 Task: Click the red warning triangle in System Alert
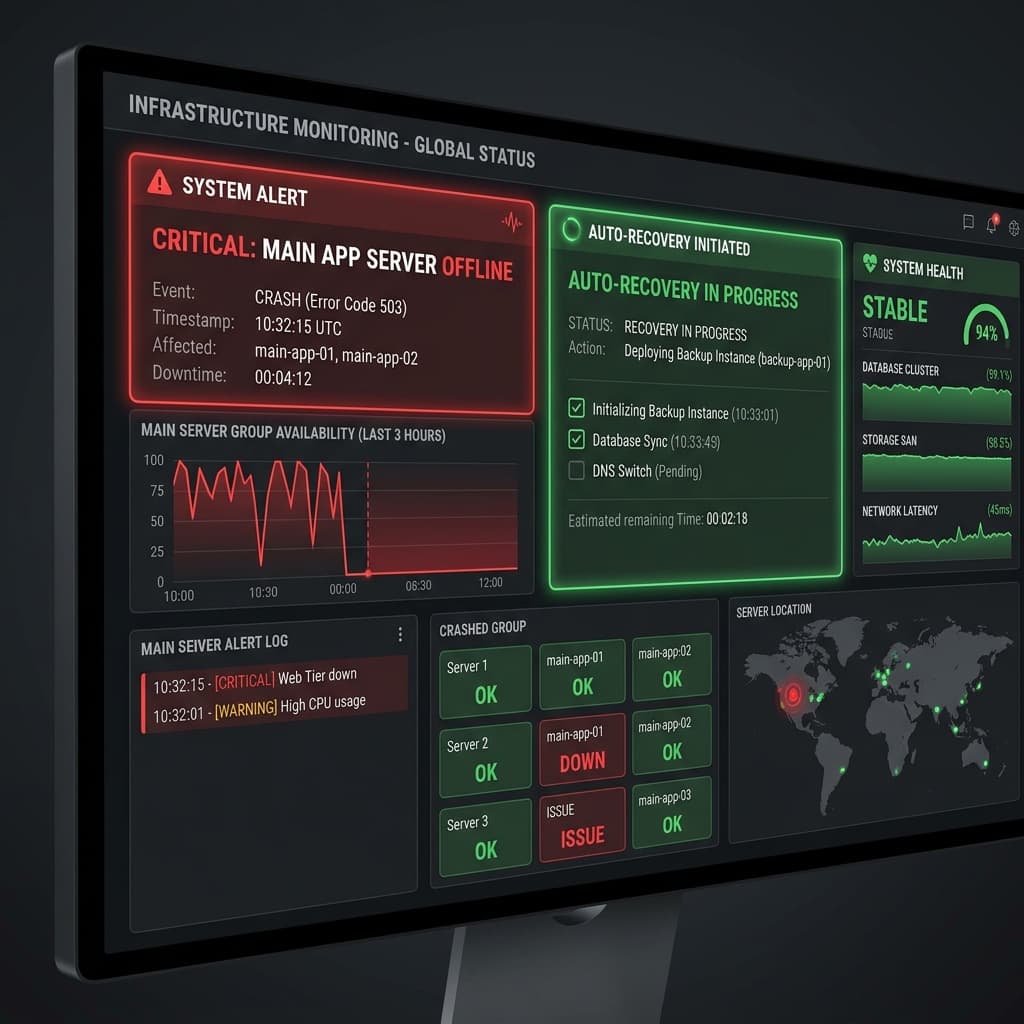(x=159, y=182)
